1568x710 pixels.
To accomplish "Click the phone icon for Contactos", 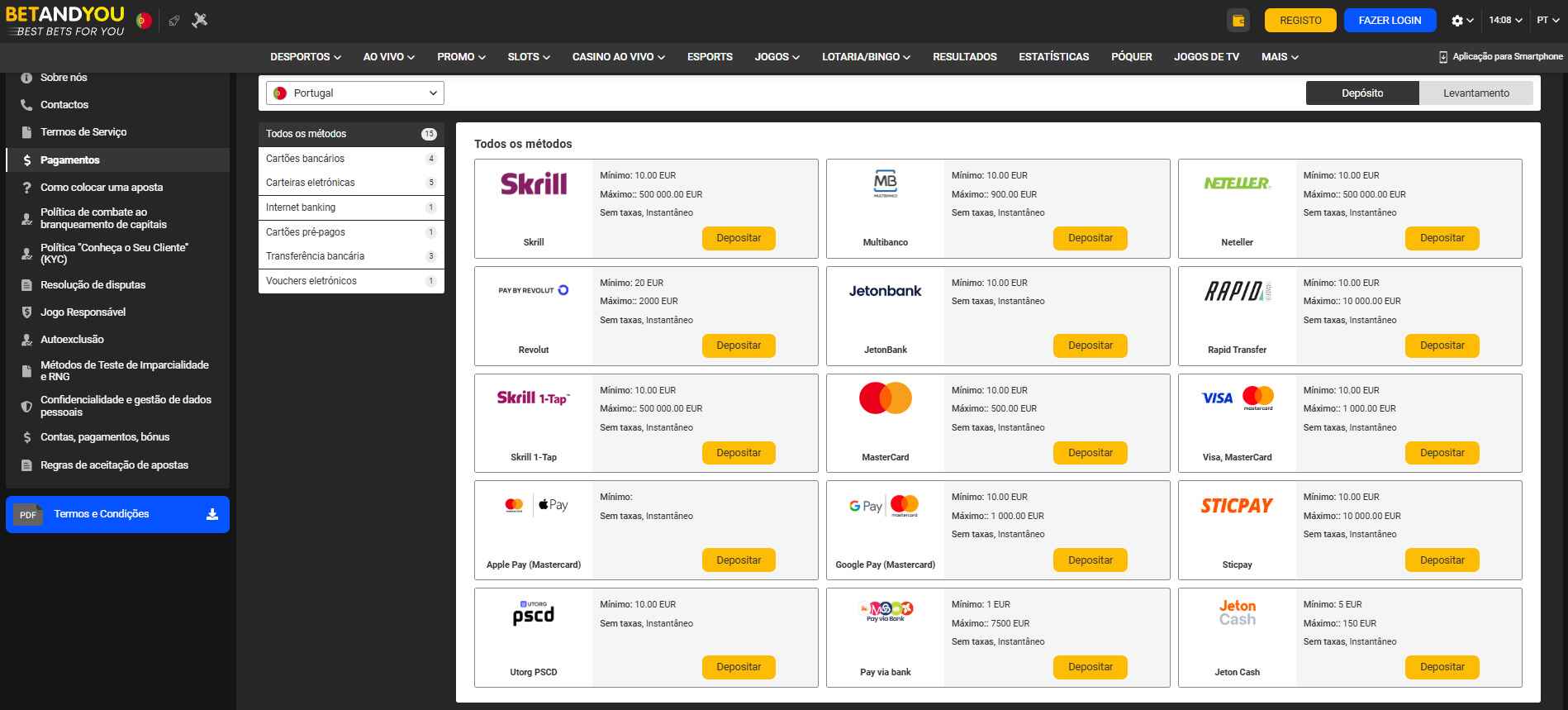I will 26,105.
